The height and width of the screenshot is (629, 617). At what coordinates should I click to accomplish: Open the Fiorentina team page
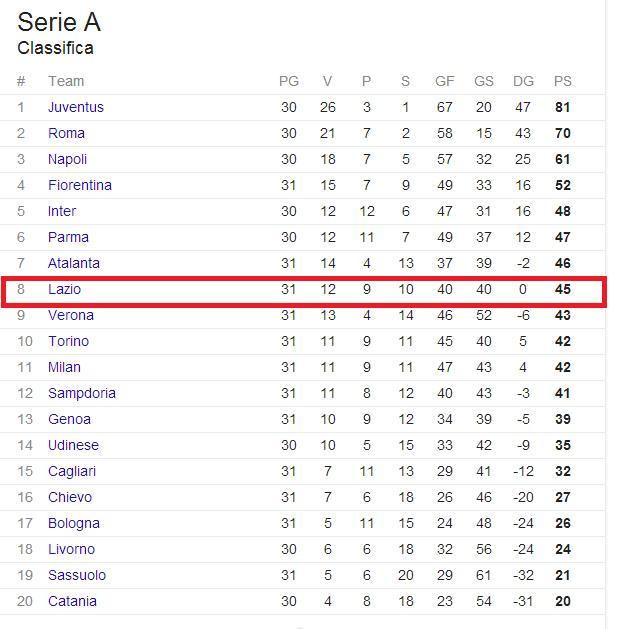click(80, 185)
